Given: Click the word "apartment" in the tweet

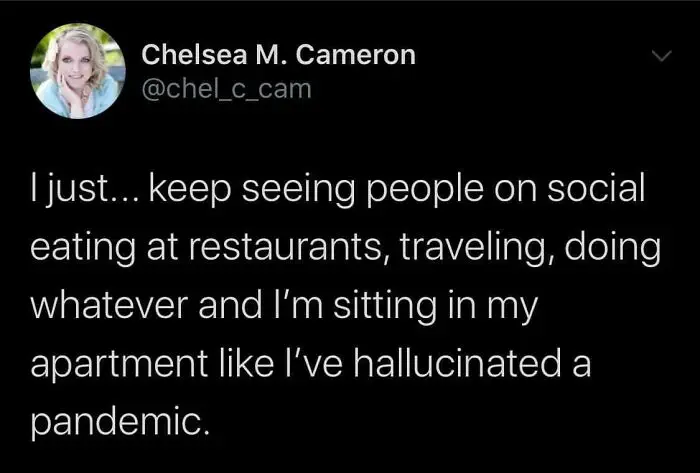Looking at the screenshot, I should pos(119,365).
